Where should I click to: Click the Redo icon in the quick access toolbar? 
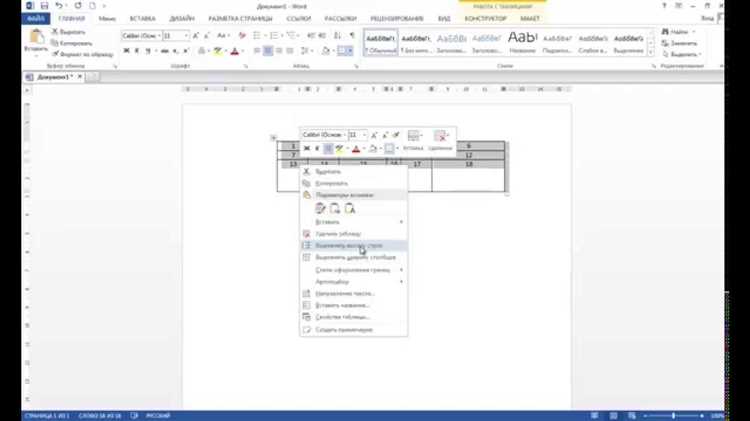point(77,6)
